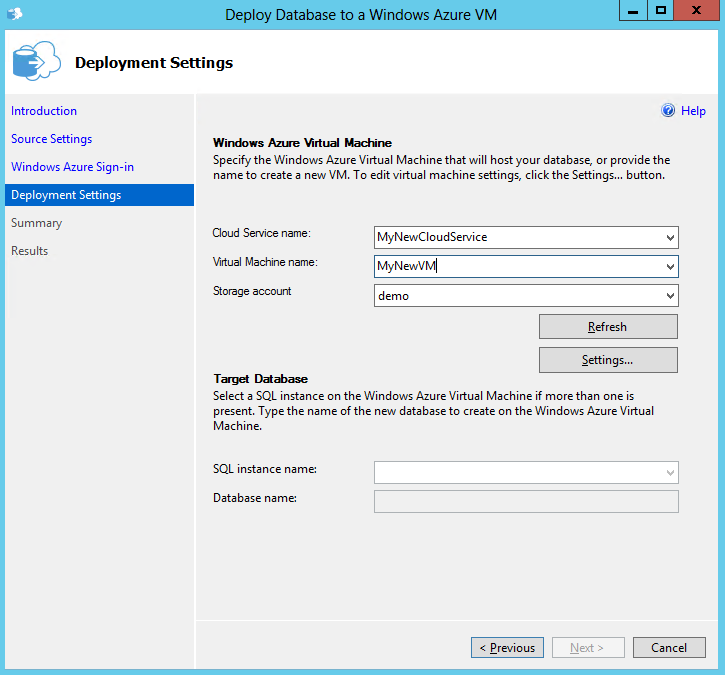Cancel the deployment wizard
This screenshot has width=725, height=675.
coord(669,648)
